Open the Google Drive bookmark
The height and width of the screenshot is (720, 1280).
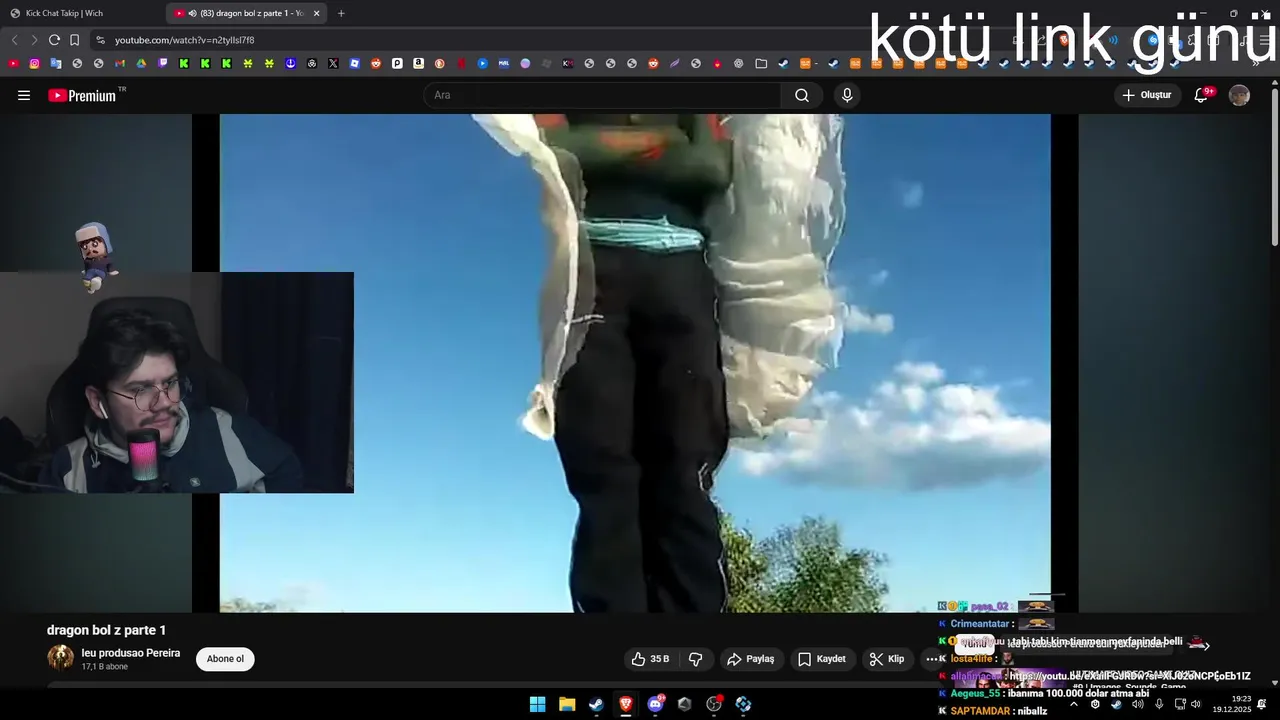(x=141, y=63)
